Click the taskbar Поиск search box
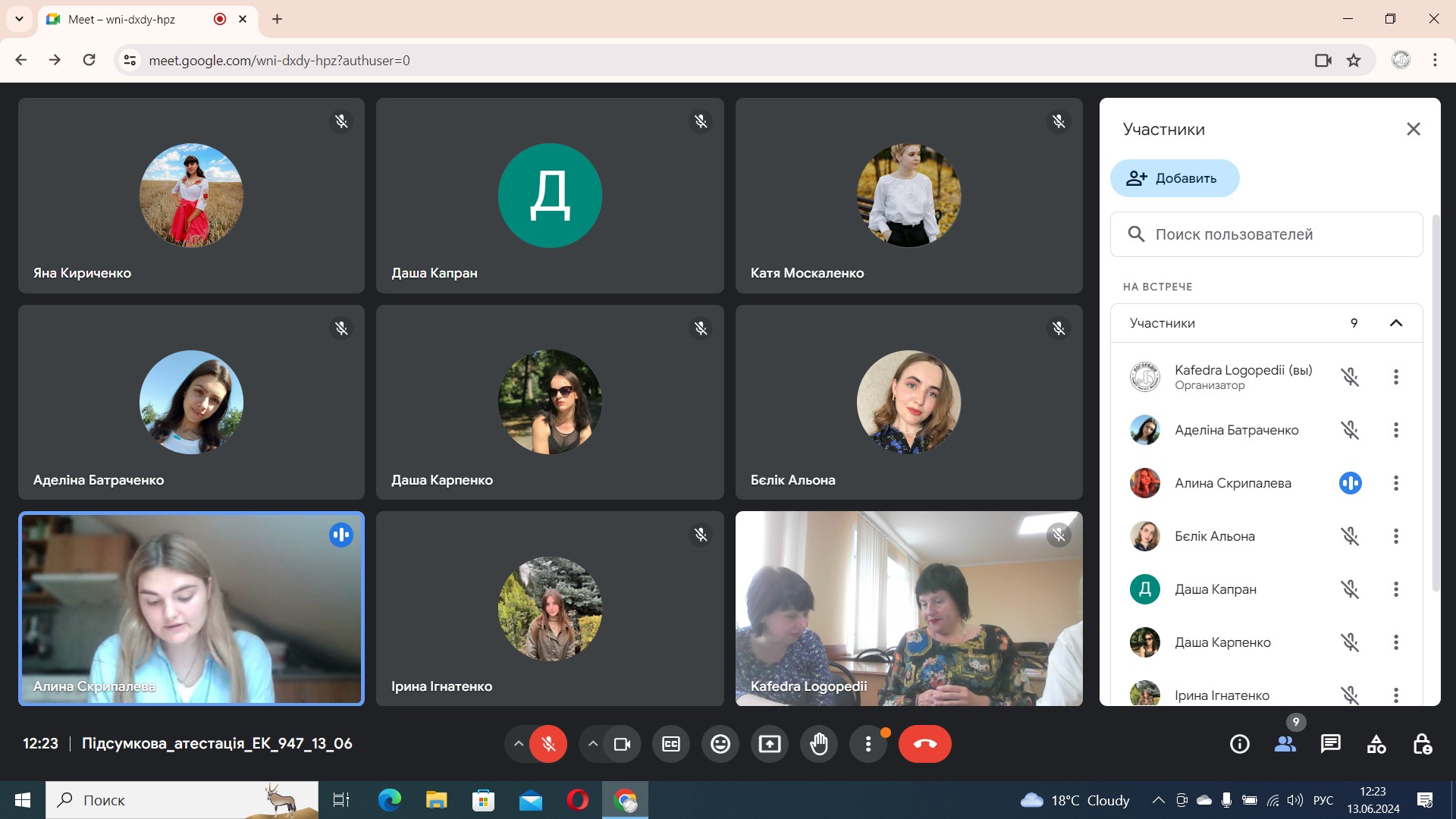The image size is (1456, 819). [182, 800]
